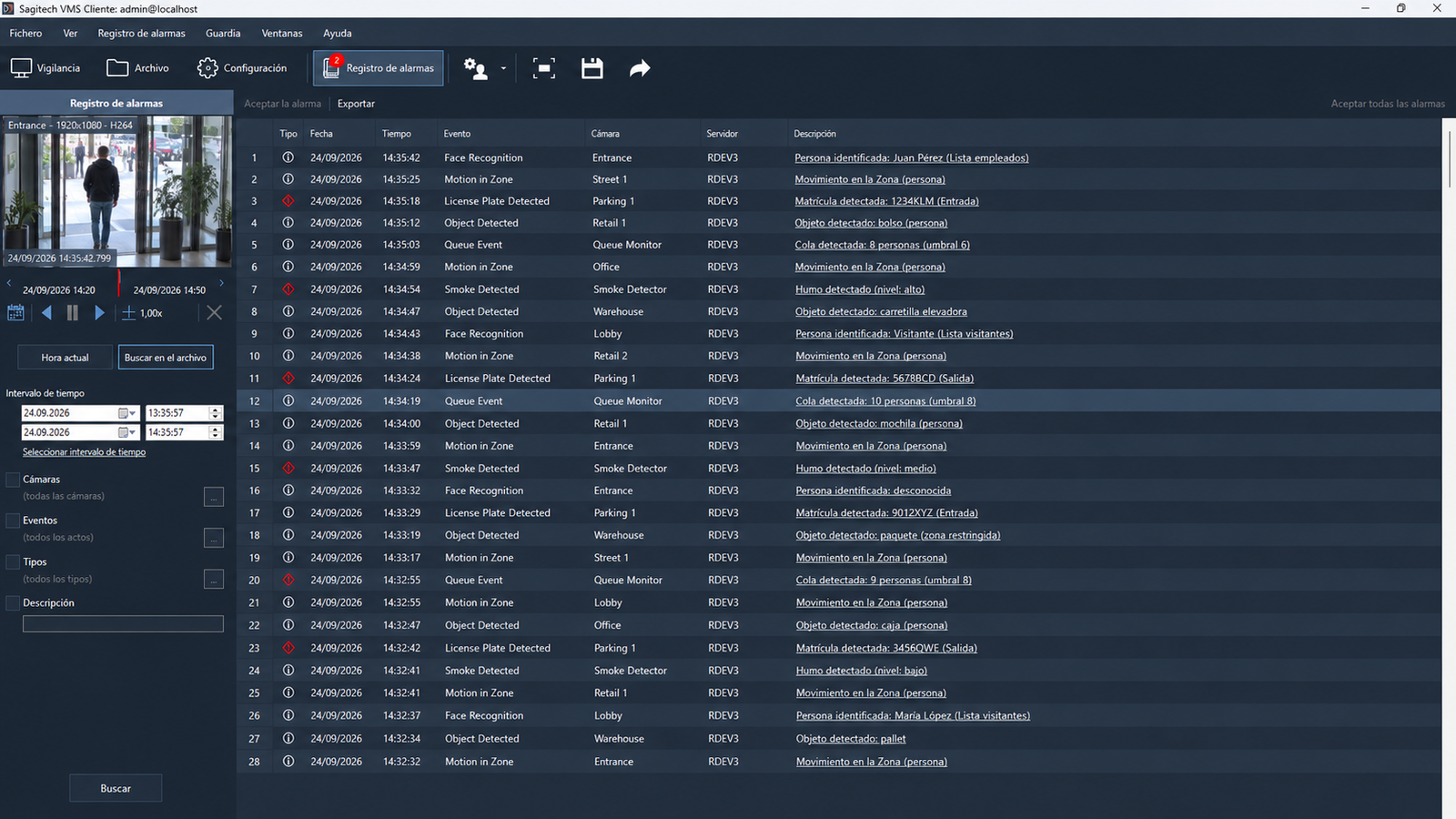Click the share arrow icon
This screenshot has height=819, width=1456.
(640, 68)
